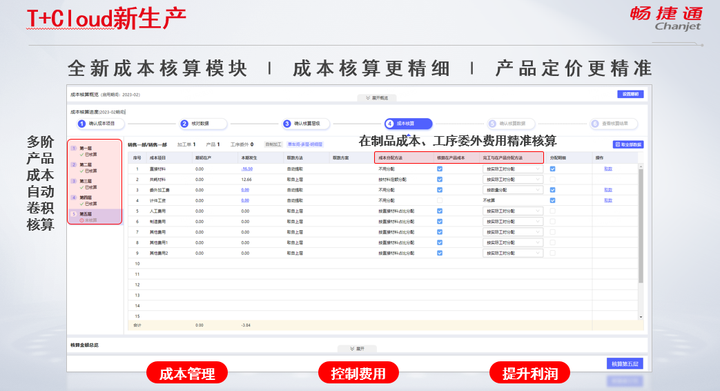The image size is (720, 391).
Task: Select the 12.66 value in row 2
Action: tap(246, 179)
